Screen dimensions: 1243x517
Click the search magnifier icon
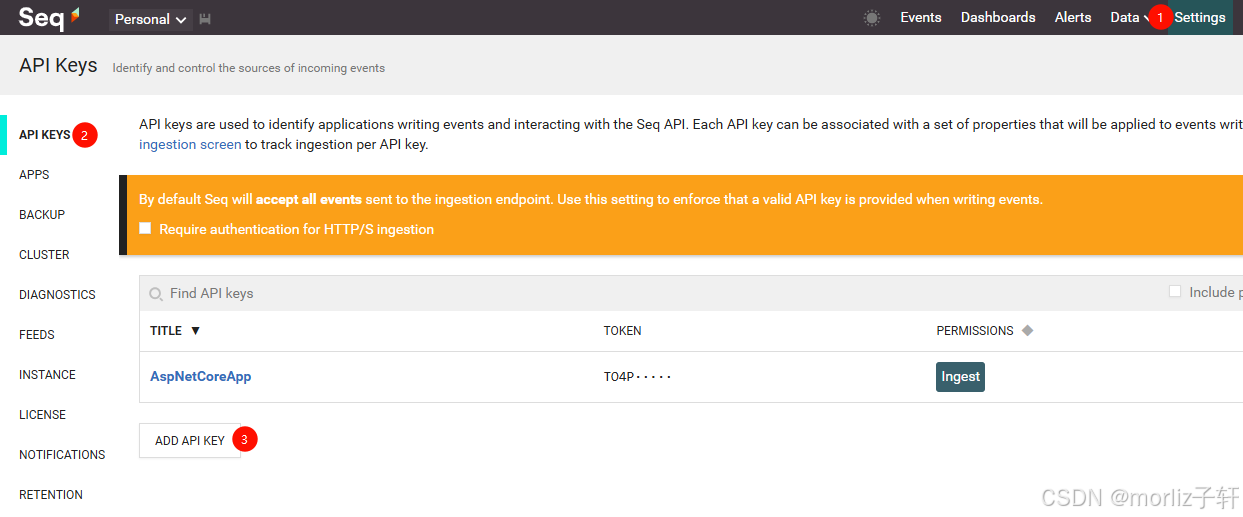click(x=156, y=294)
